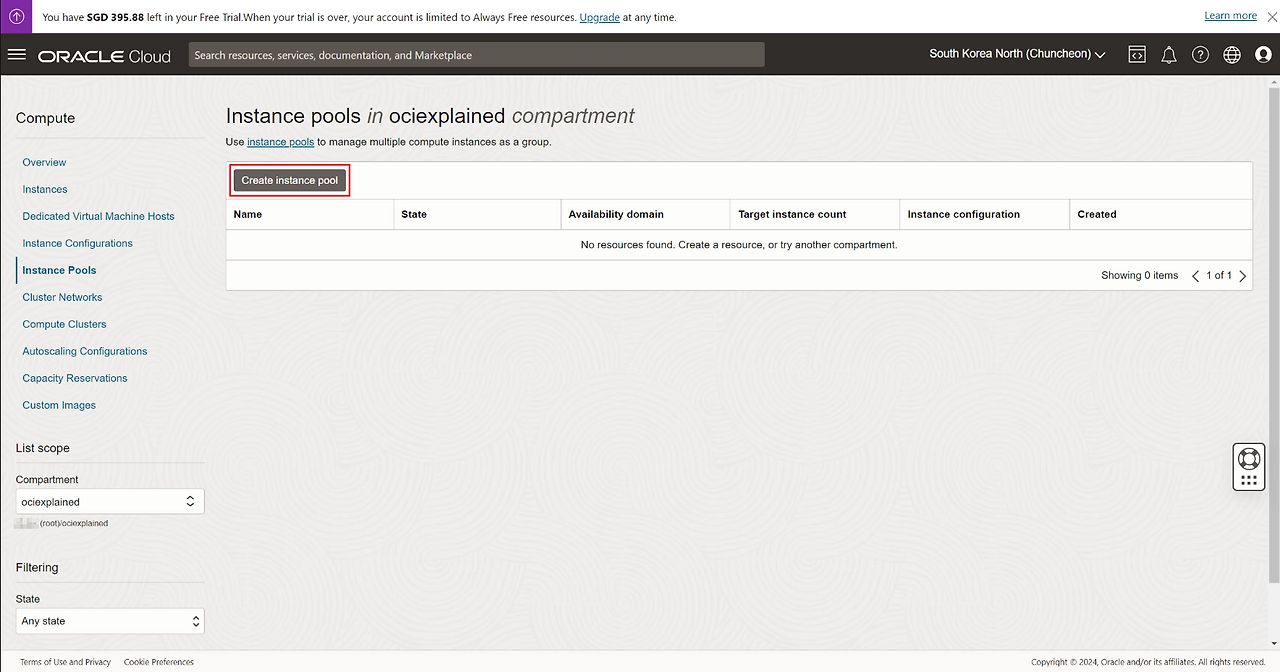Select Compute Clusters
This screenshot has width=1280, height=672.
(x=64, y=324)
